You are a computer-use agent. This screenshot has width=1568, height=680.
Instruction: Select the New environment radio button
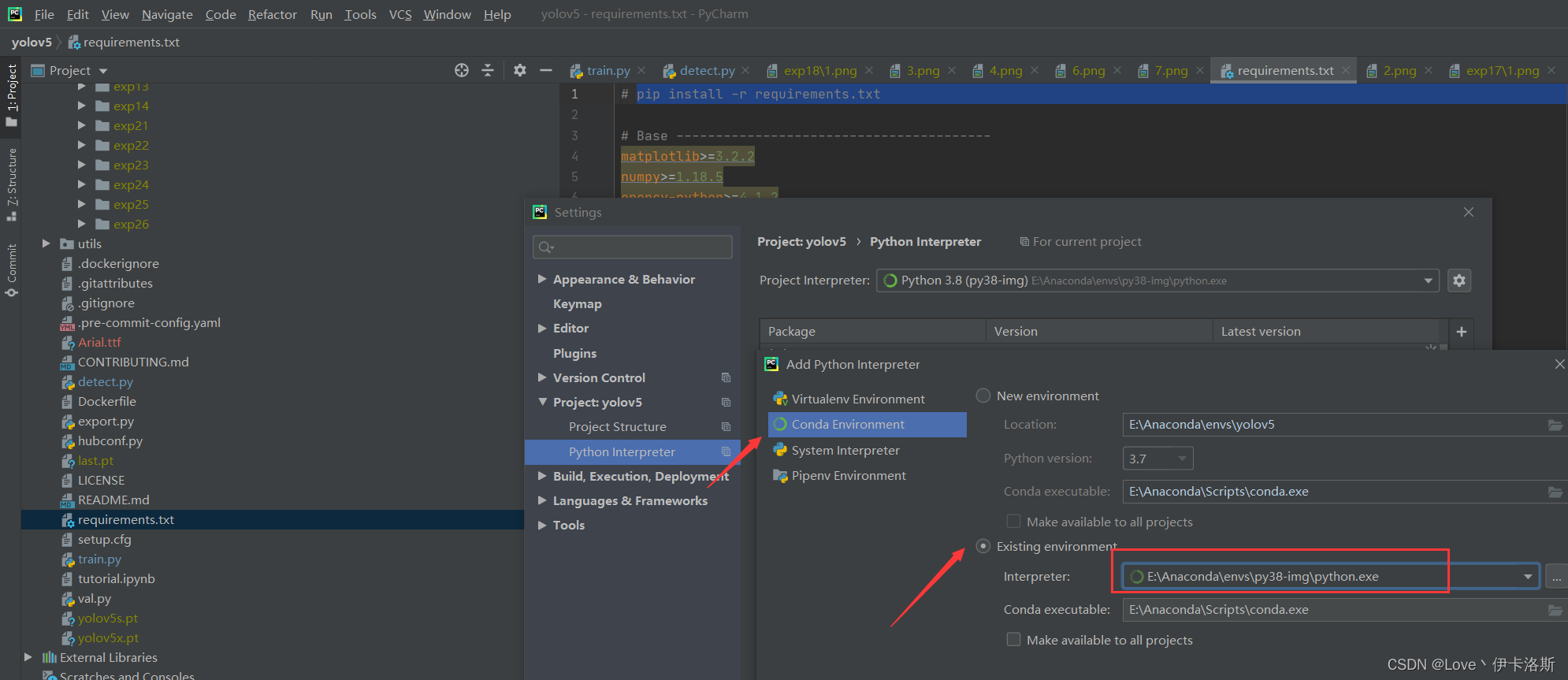click(x=983, y=396)
